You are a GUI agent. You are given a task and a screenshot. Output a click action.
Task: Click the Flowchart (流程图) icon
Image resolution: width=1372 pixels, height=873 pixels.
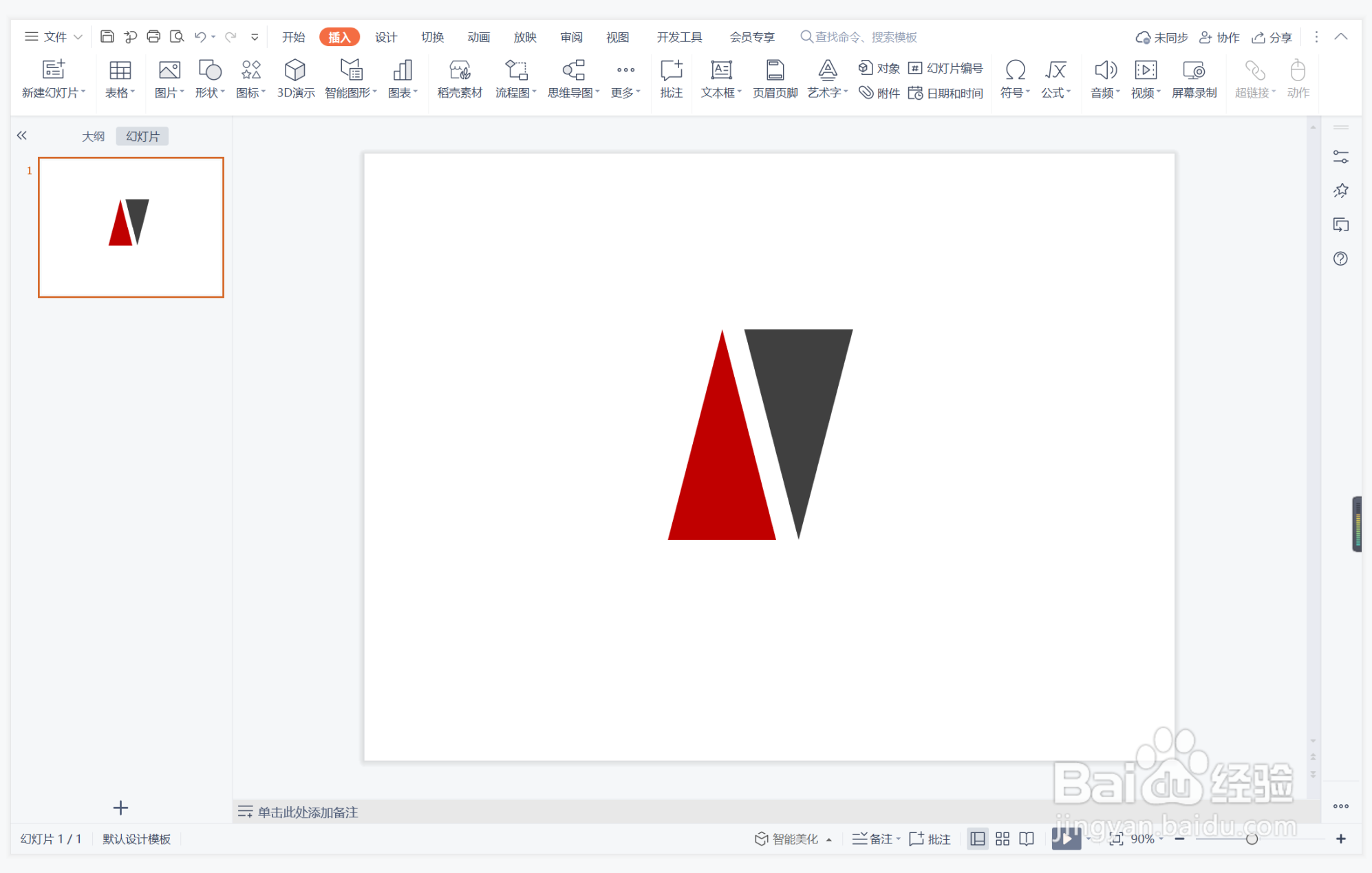[516, 69]
